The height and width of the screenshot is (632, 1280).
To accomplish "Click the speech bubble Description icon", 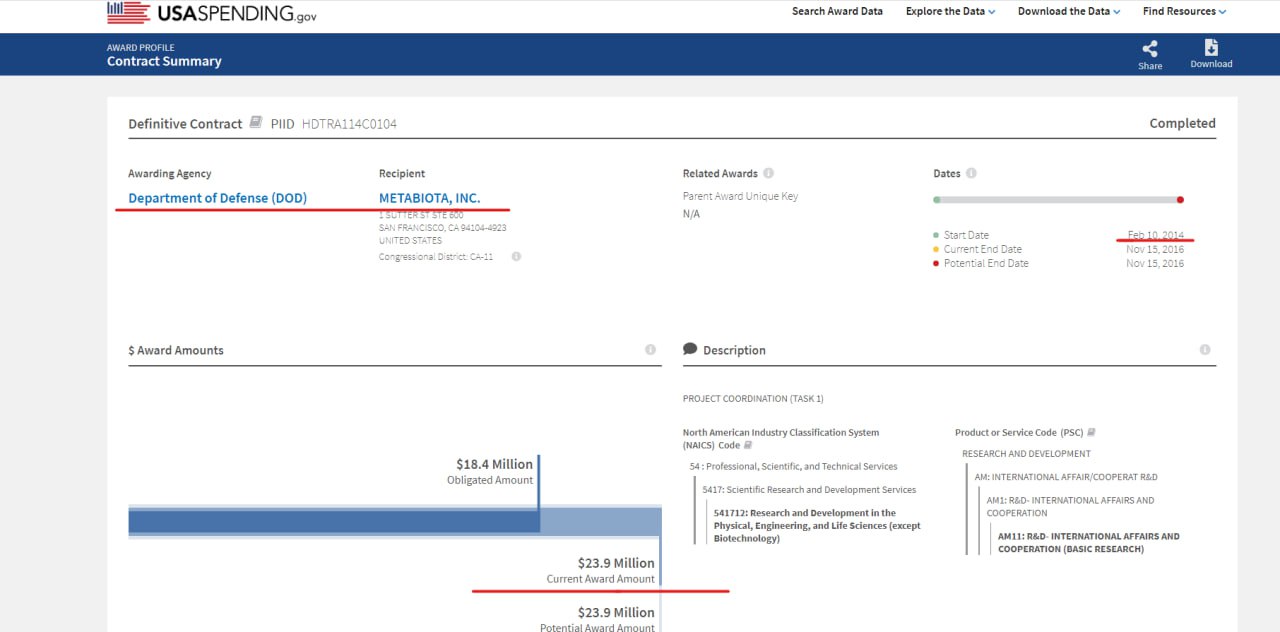I will (x=690, y=349).
